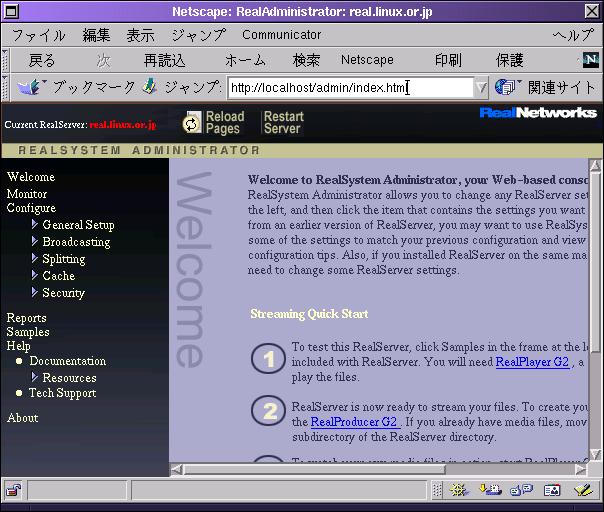The height and width of the screenshot is (512, 604).
Task: Click the RealNetworks logo
Action: [538, 113]
